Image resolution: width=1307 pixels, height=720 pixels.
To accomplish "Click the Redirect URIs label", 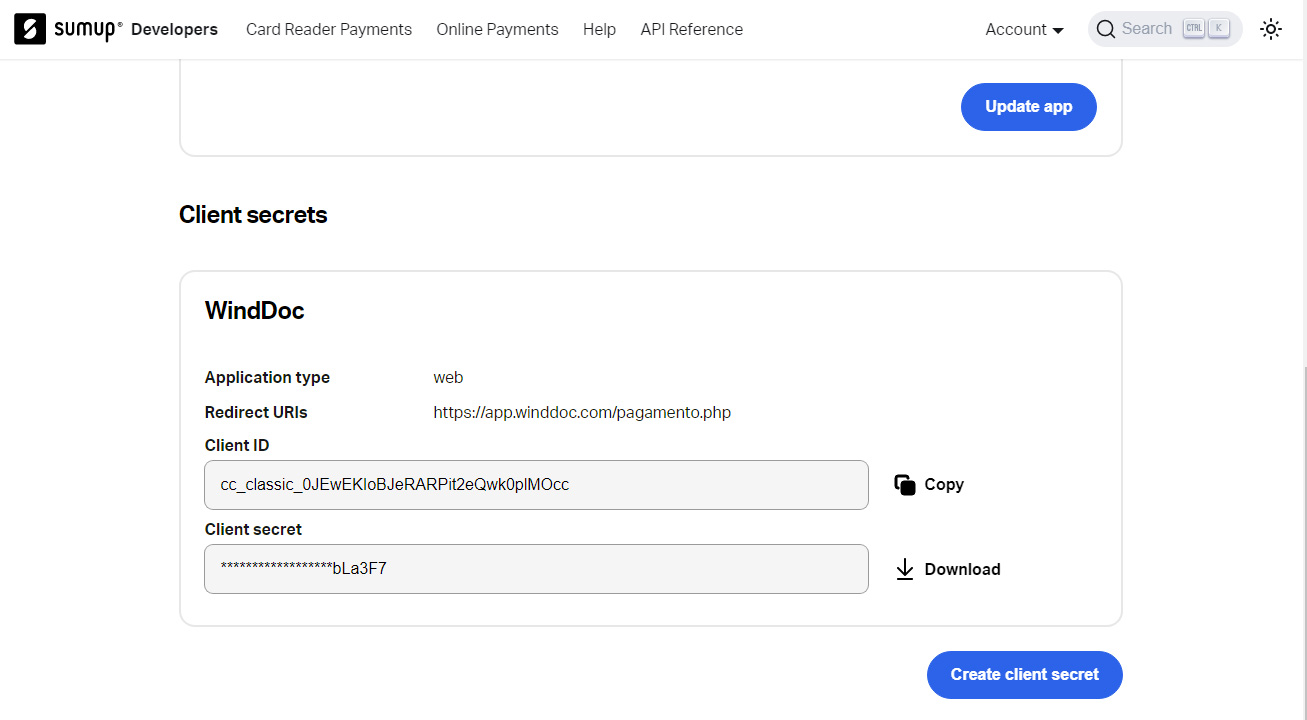I will tap(256, 412).
